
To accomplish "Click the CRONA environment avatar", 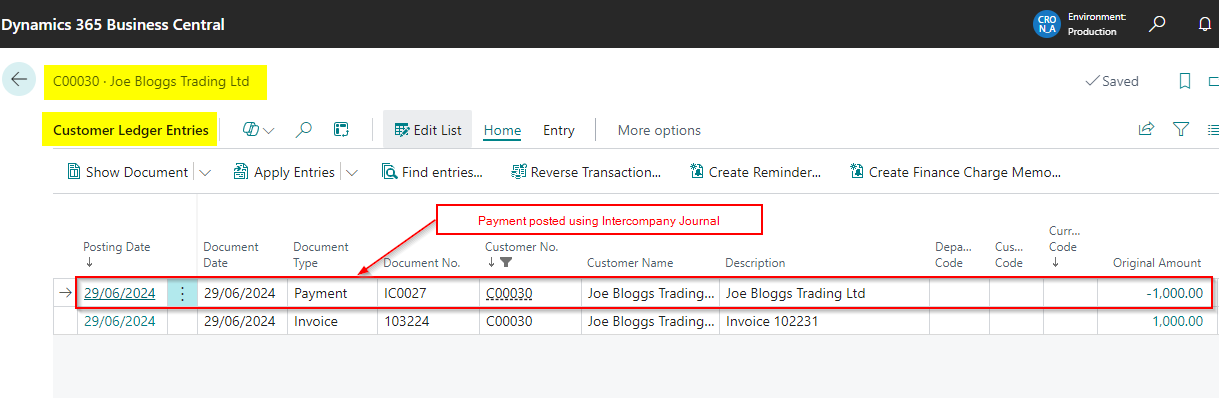I will [1047, 24].
